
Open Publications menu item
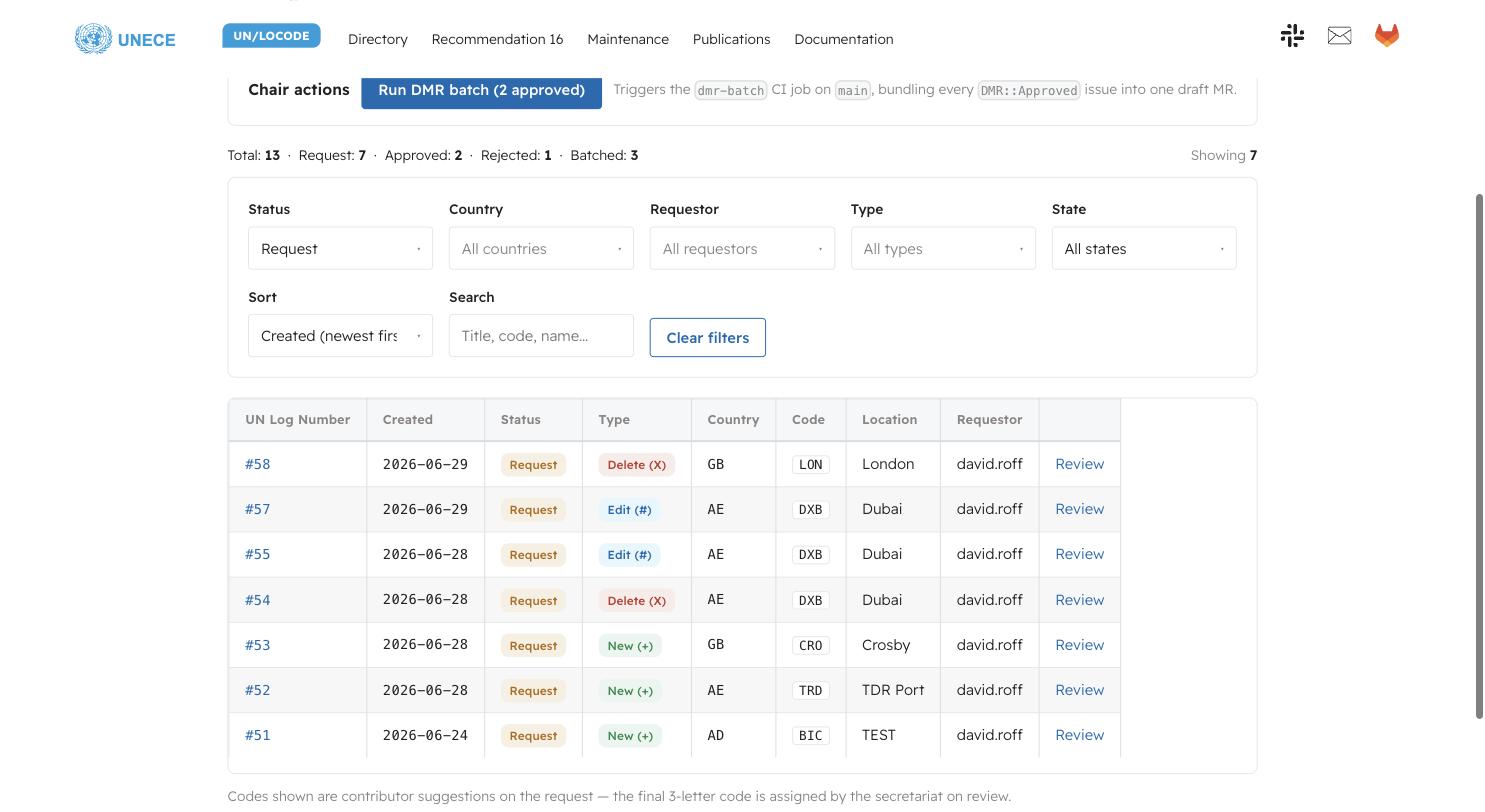pos(731,39)
